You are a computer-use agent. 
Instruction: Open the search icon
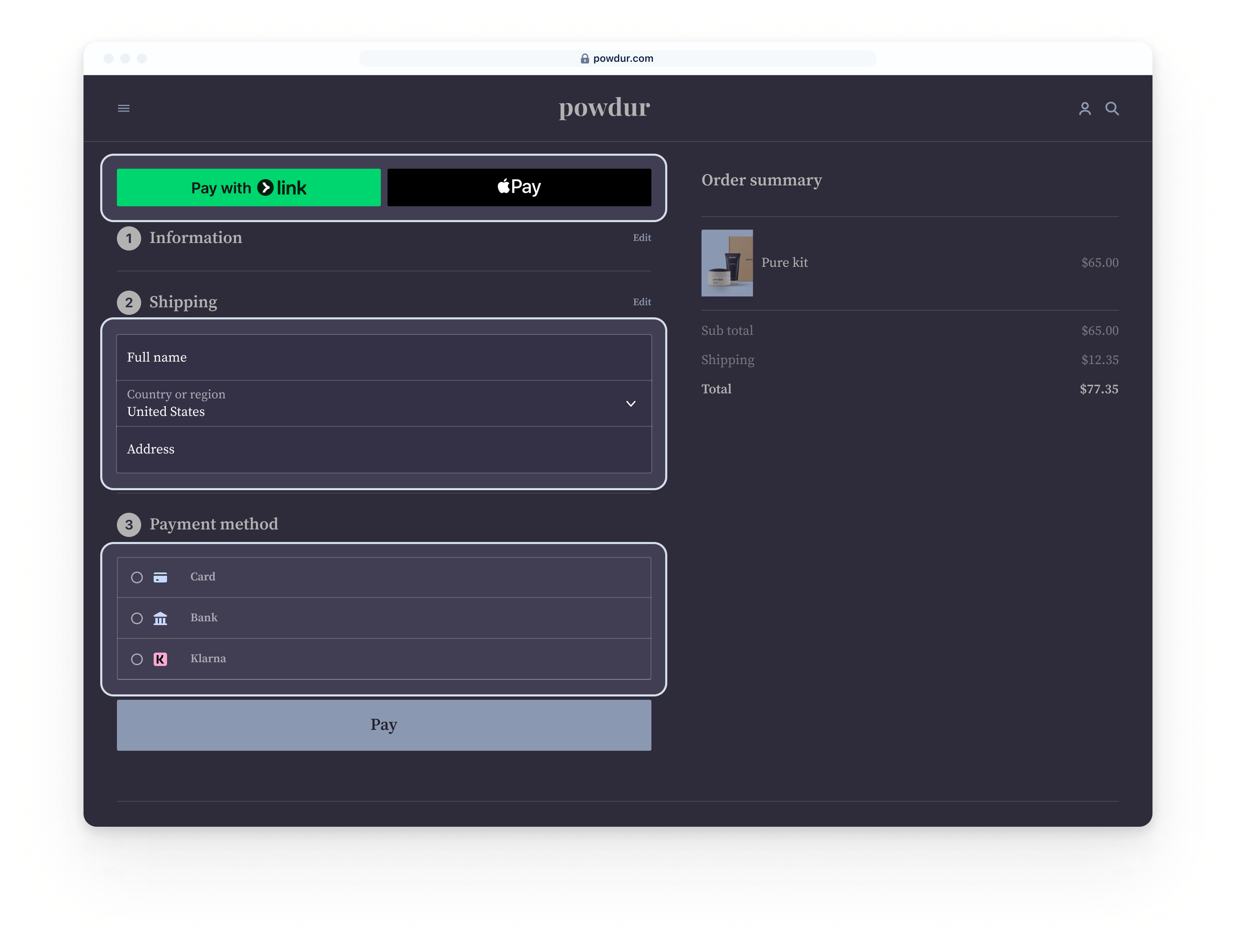1112,109
